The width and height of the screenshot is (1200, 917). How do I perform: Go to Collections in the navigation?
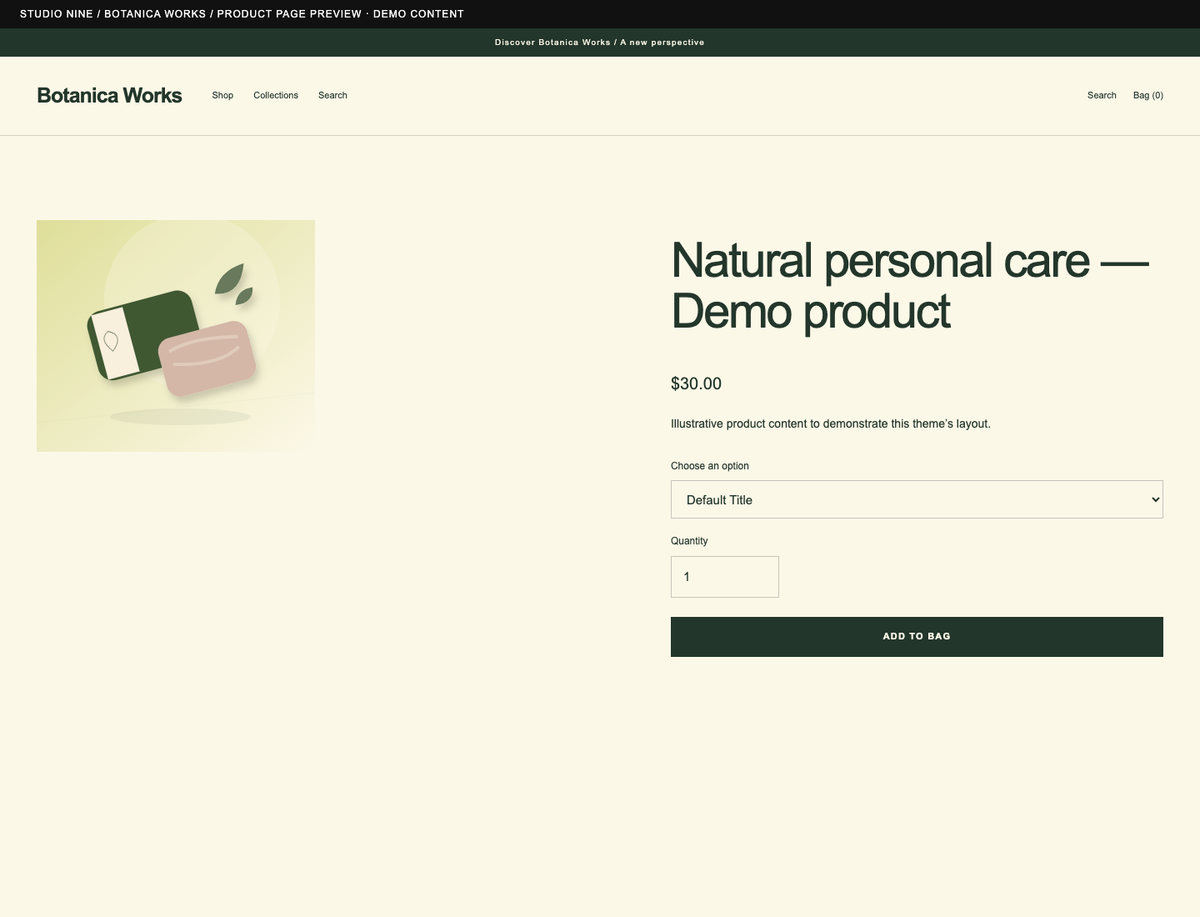[276, 95]
